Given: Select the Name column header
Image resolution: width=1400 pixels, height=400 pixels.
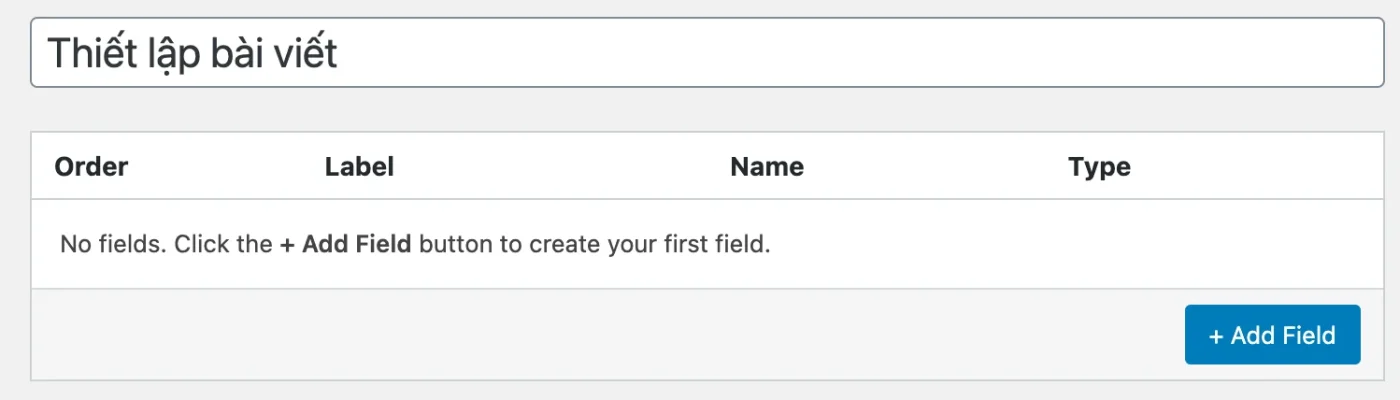Looking at the screenshot, I should (x=766, y=166).
